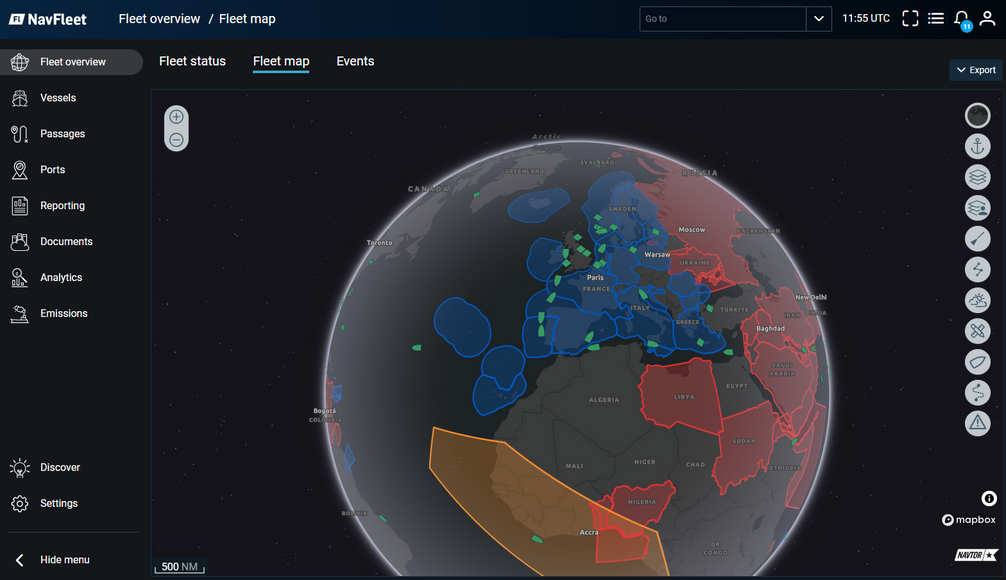Click the Baghdad city label

pos(770,328)
